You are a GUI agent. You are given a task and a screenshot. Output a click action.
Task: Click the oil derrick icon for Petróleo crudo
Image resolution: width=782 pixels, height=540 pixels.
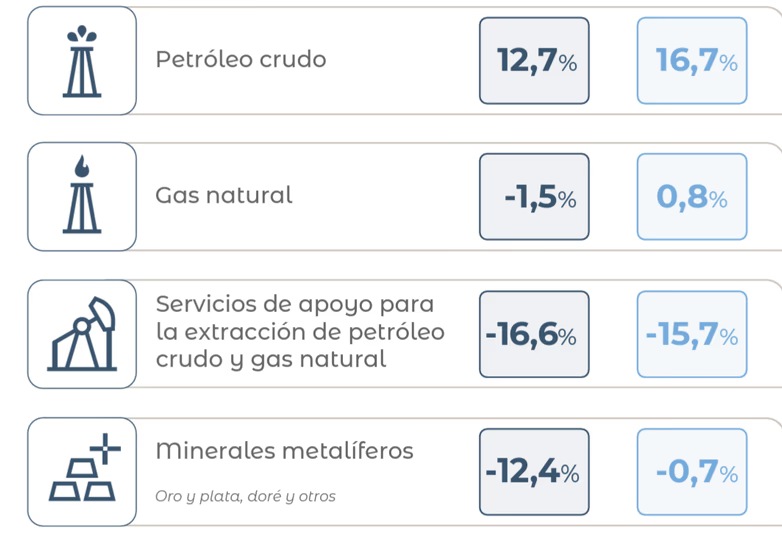point(82,61)
